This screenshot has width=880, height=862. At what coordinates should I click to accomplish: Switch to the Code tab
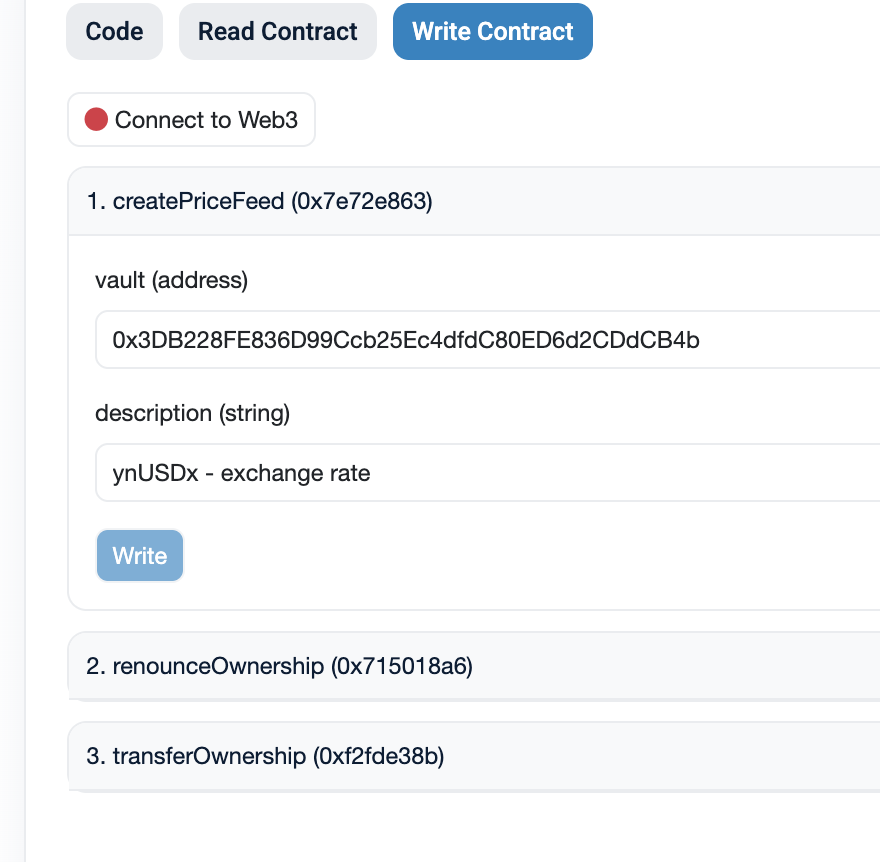tap(114, 32)
